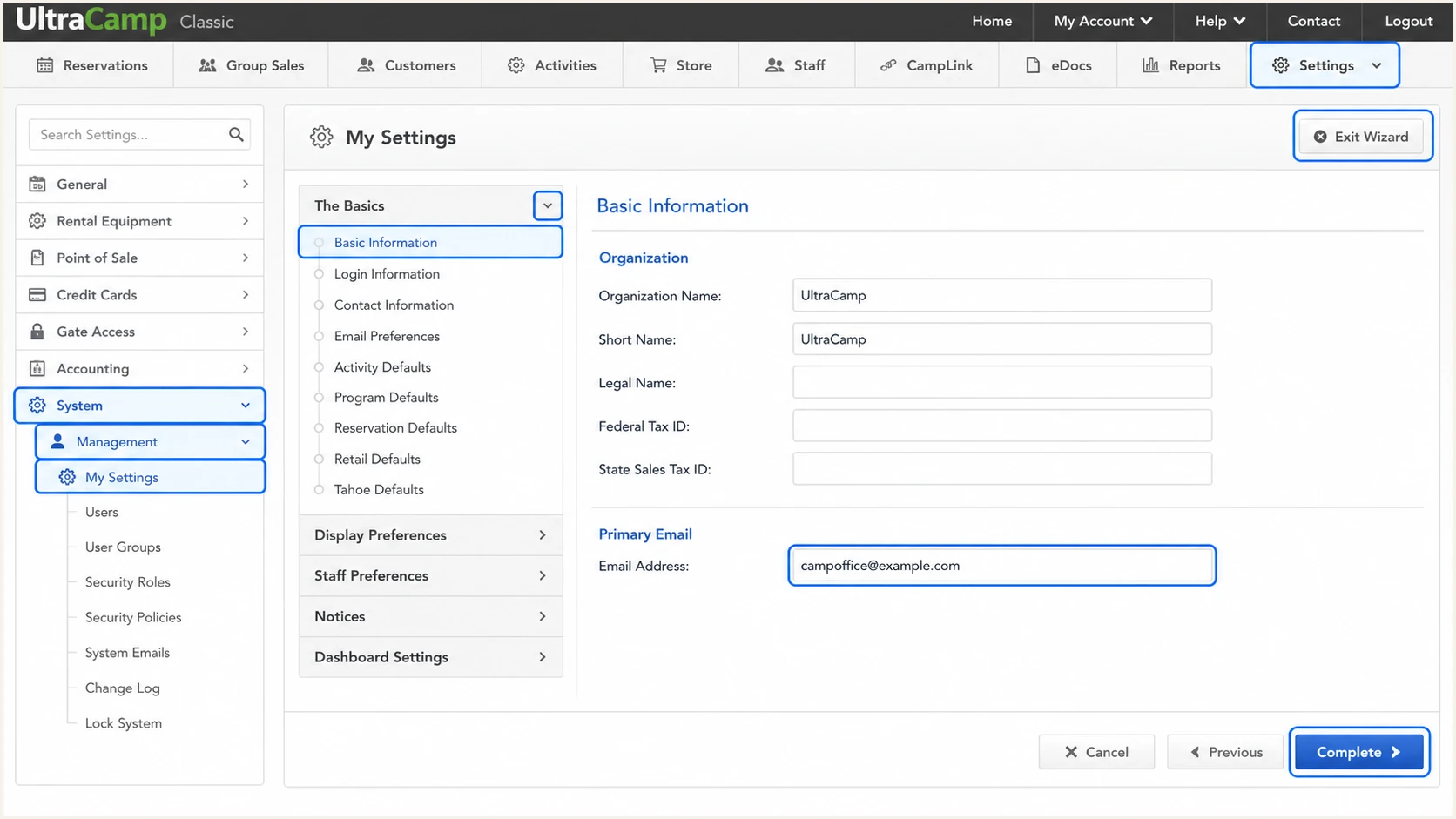This screenshot has width=1456, height=819.
Task: Click the gear icon beside My Settings heading
Action: (321, 138)
